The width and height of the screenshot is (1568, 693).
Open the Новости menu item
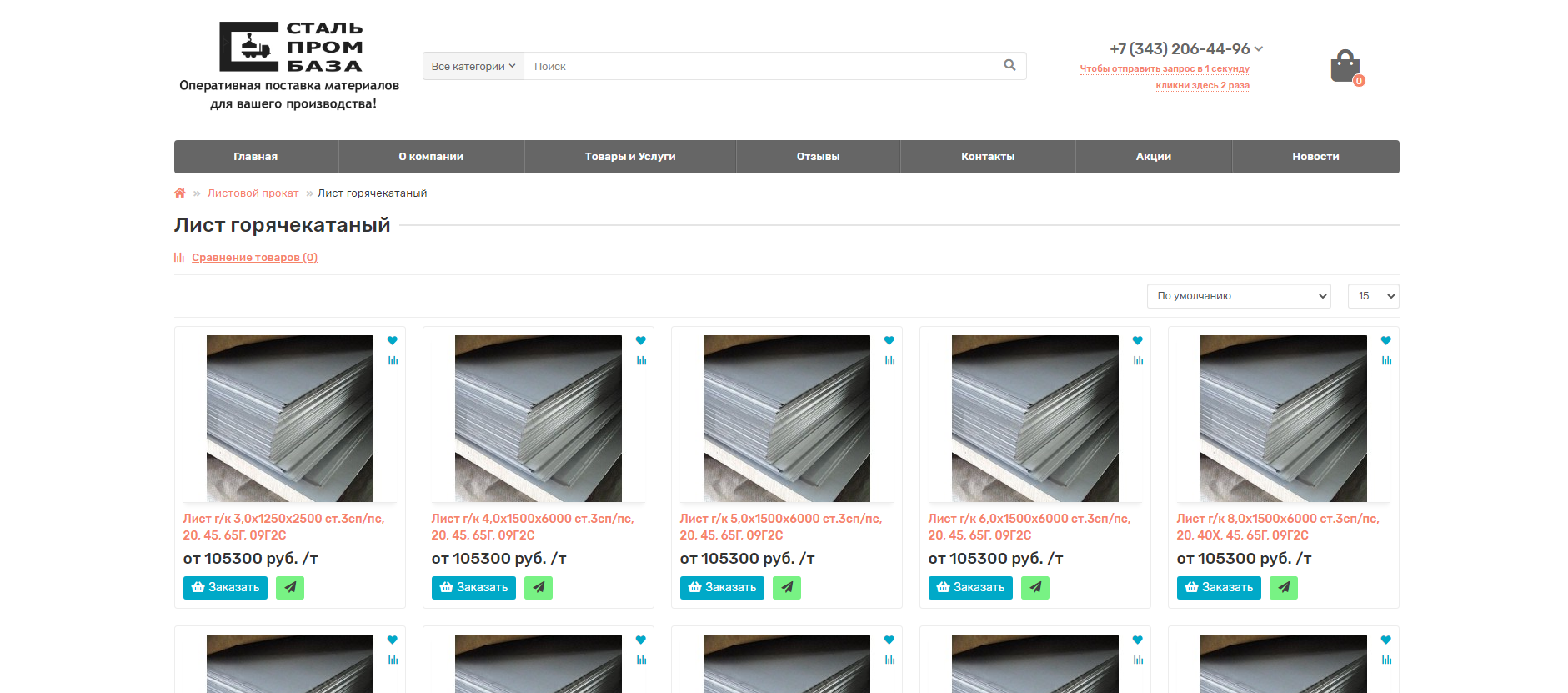point(1316,157)
